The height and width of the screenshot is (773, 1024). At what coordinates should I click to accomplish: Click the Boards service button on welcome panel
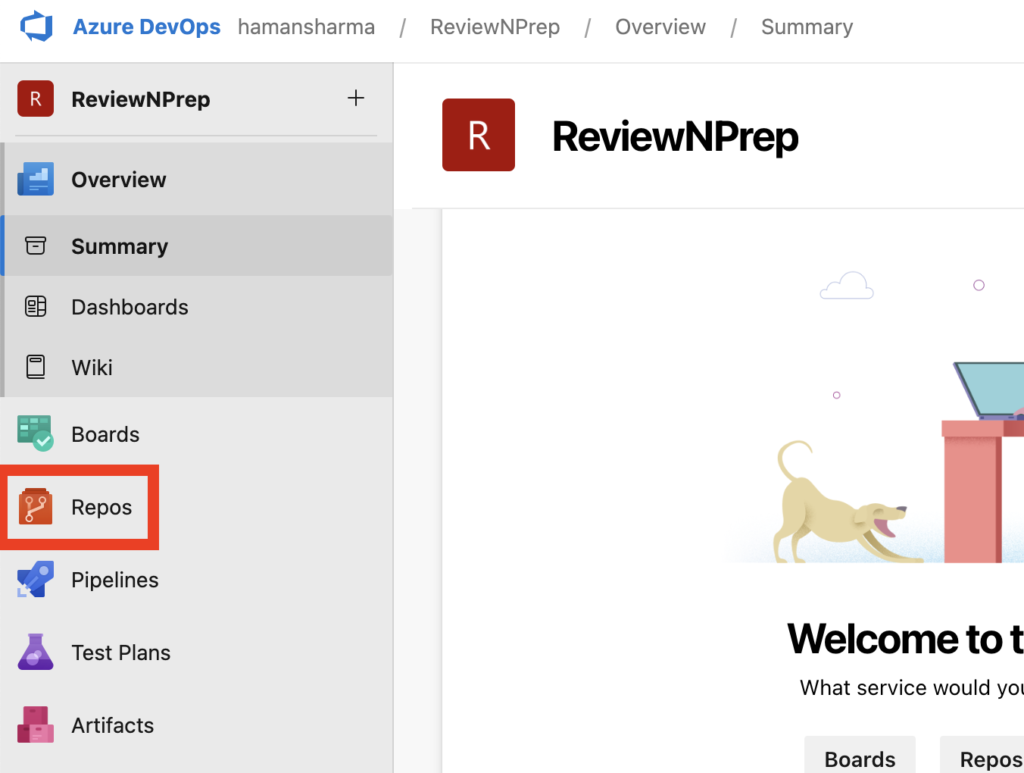tap(859, 757)
